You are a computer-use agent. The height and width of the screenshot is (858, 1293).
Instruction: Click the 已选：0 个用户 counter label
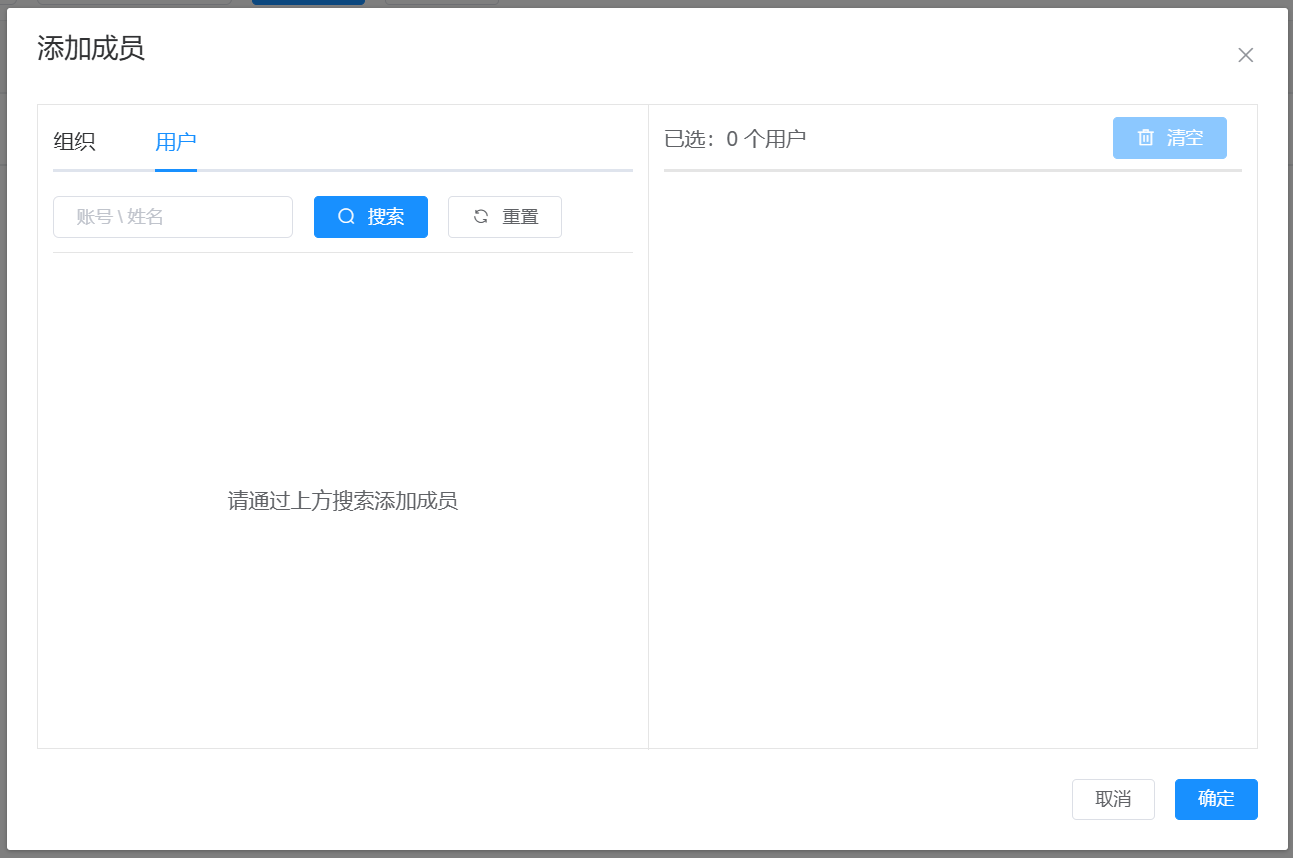coord(735,139)
